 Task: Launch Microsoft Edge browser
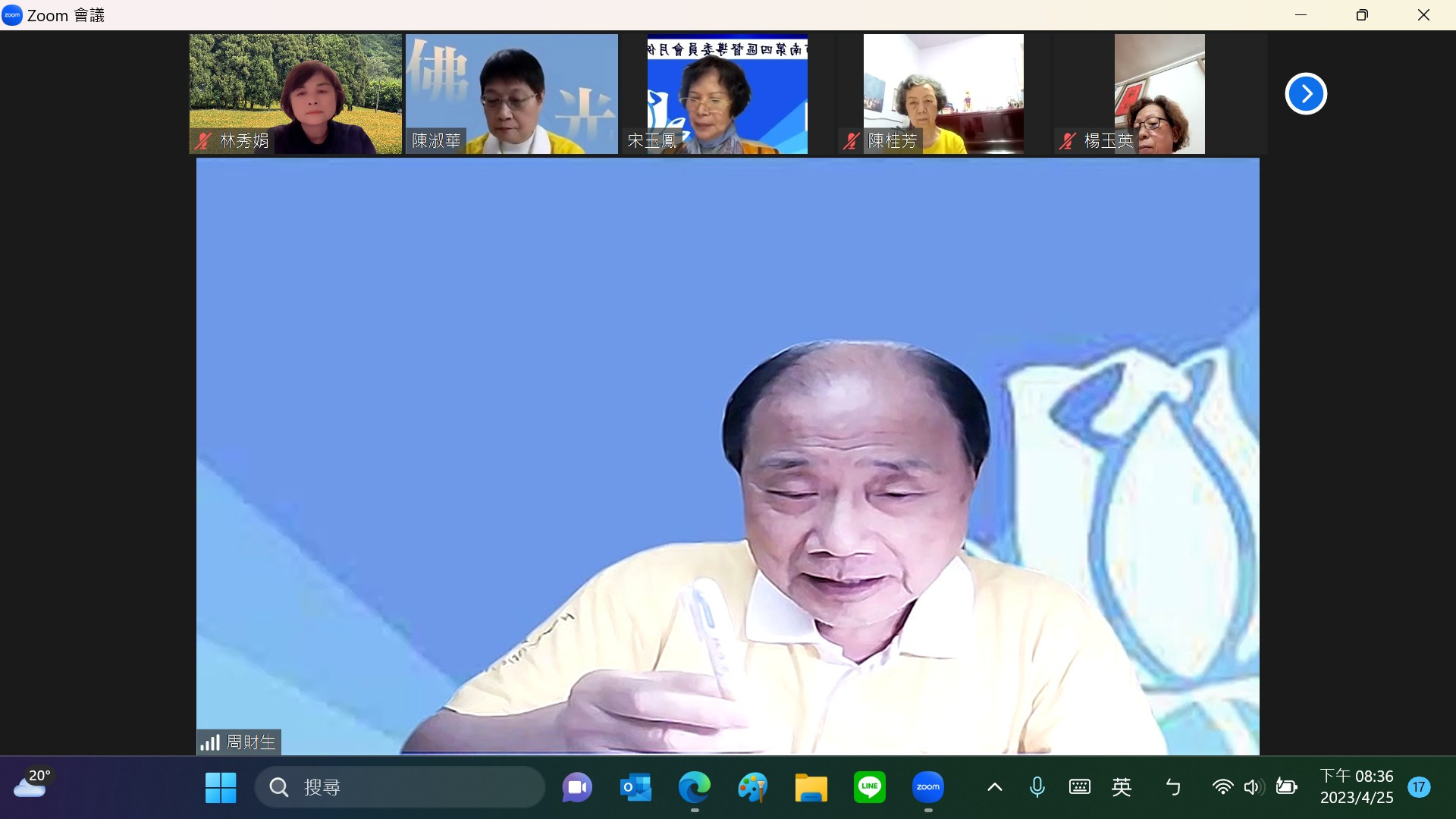694,787
